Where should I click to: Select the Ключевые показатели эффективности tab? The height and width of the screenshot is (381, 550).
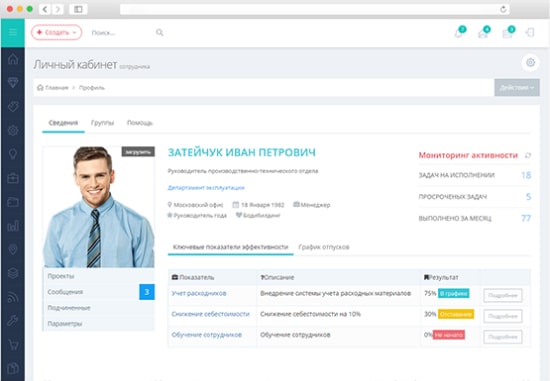(230, 247)
